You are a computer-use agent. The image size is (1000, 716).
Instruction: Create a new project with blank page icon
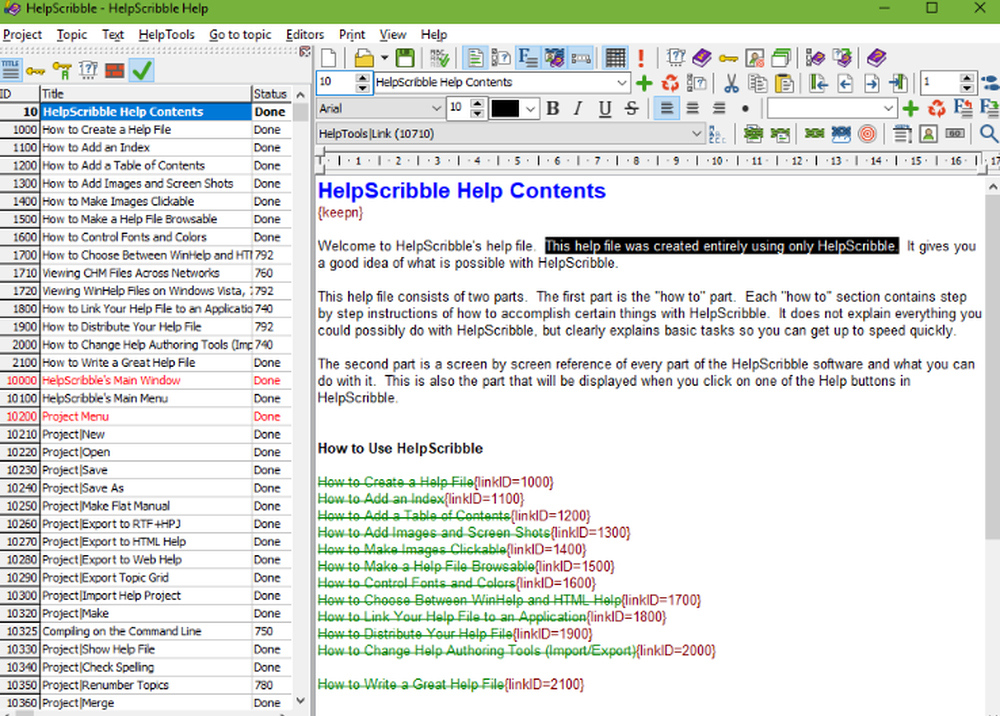329,58
